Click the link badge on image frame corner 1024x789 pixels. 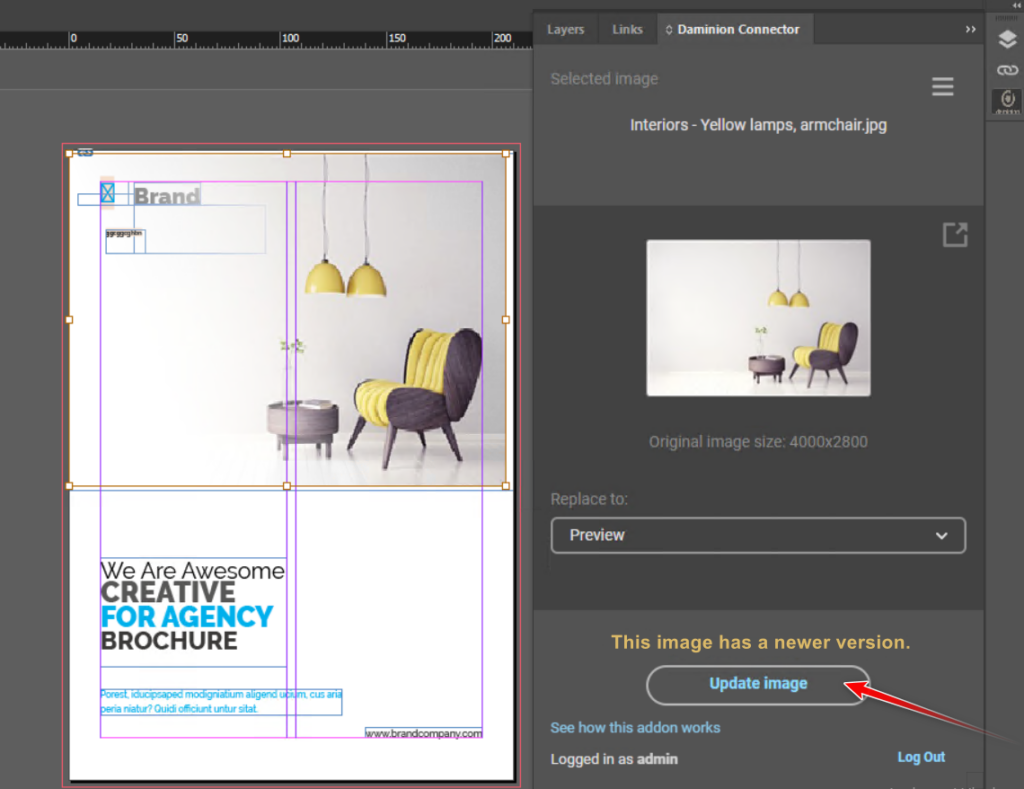85,152
